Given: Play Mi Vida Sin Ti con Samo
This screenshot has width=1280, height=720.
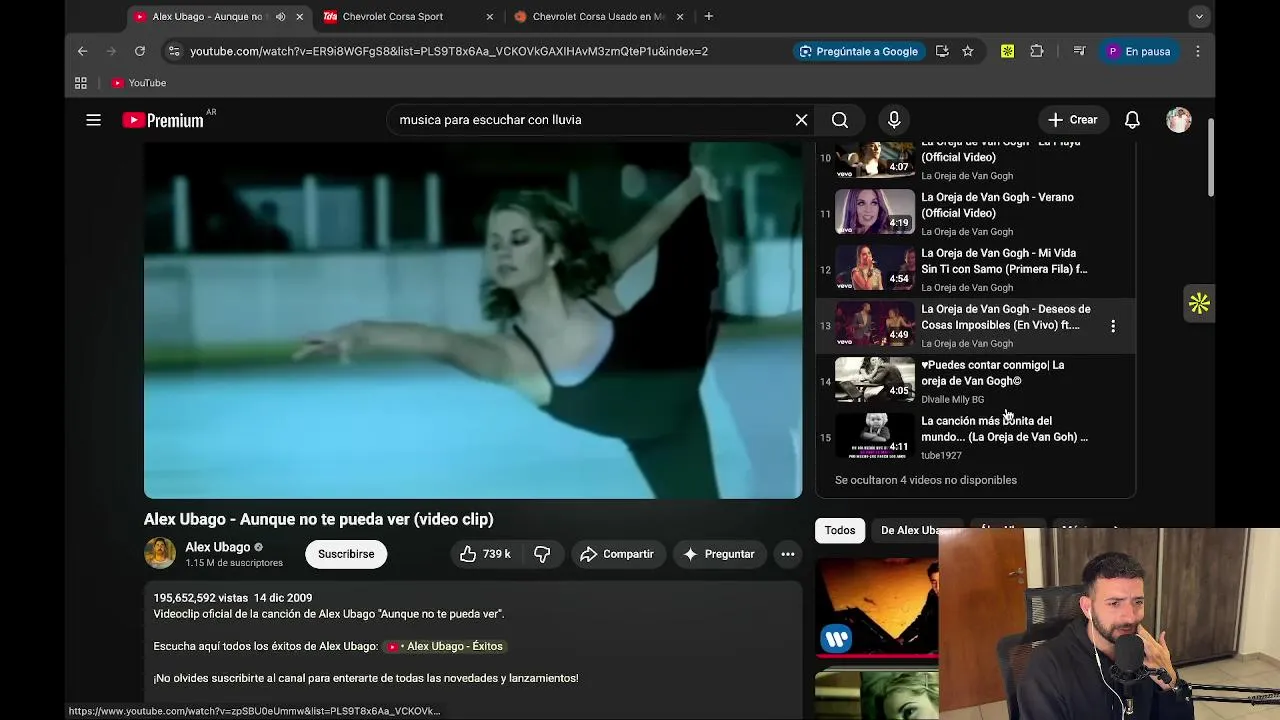Looking at the screenshot, I should (975, 270).
